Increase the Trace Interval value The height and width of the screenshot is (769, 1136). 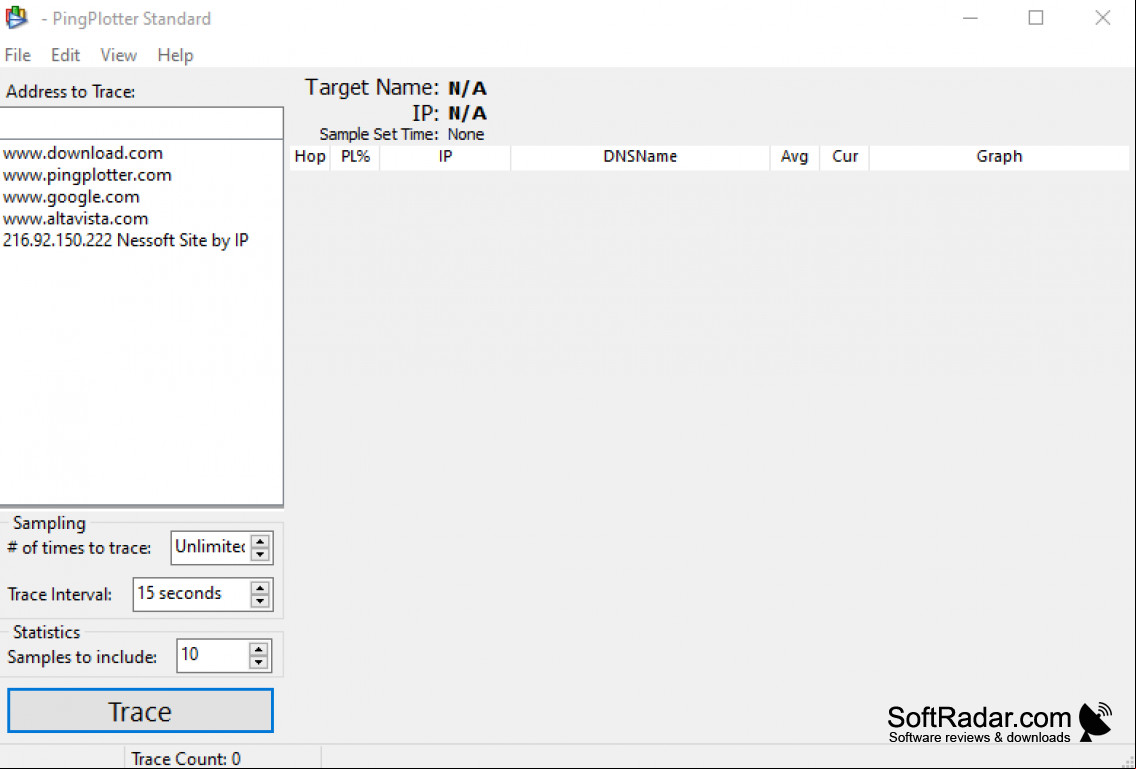(260, 588)
